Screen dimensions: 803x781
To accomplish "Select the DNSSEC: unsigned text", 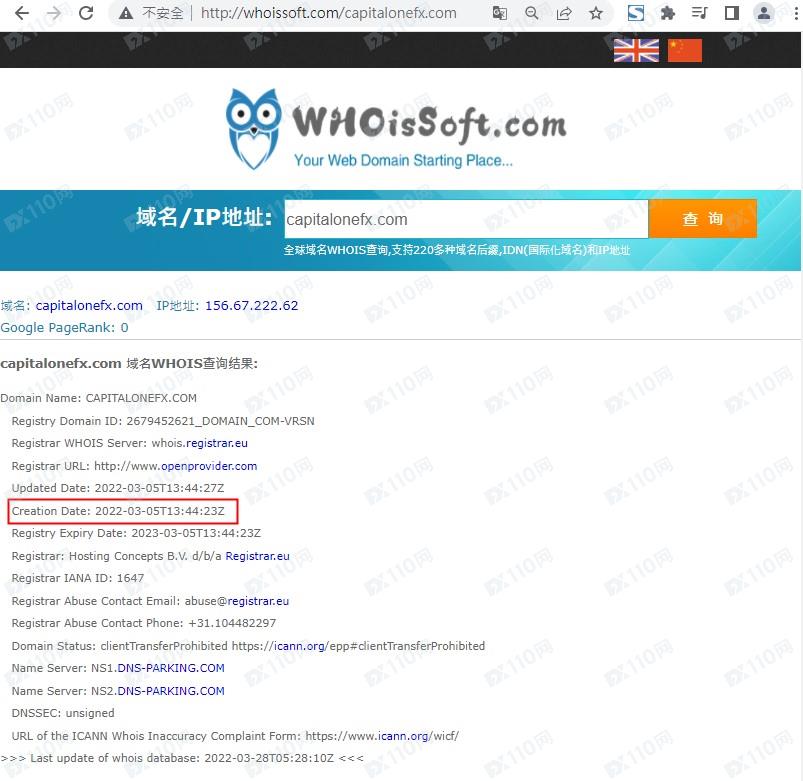I will (63, 713).
